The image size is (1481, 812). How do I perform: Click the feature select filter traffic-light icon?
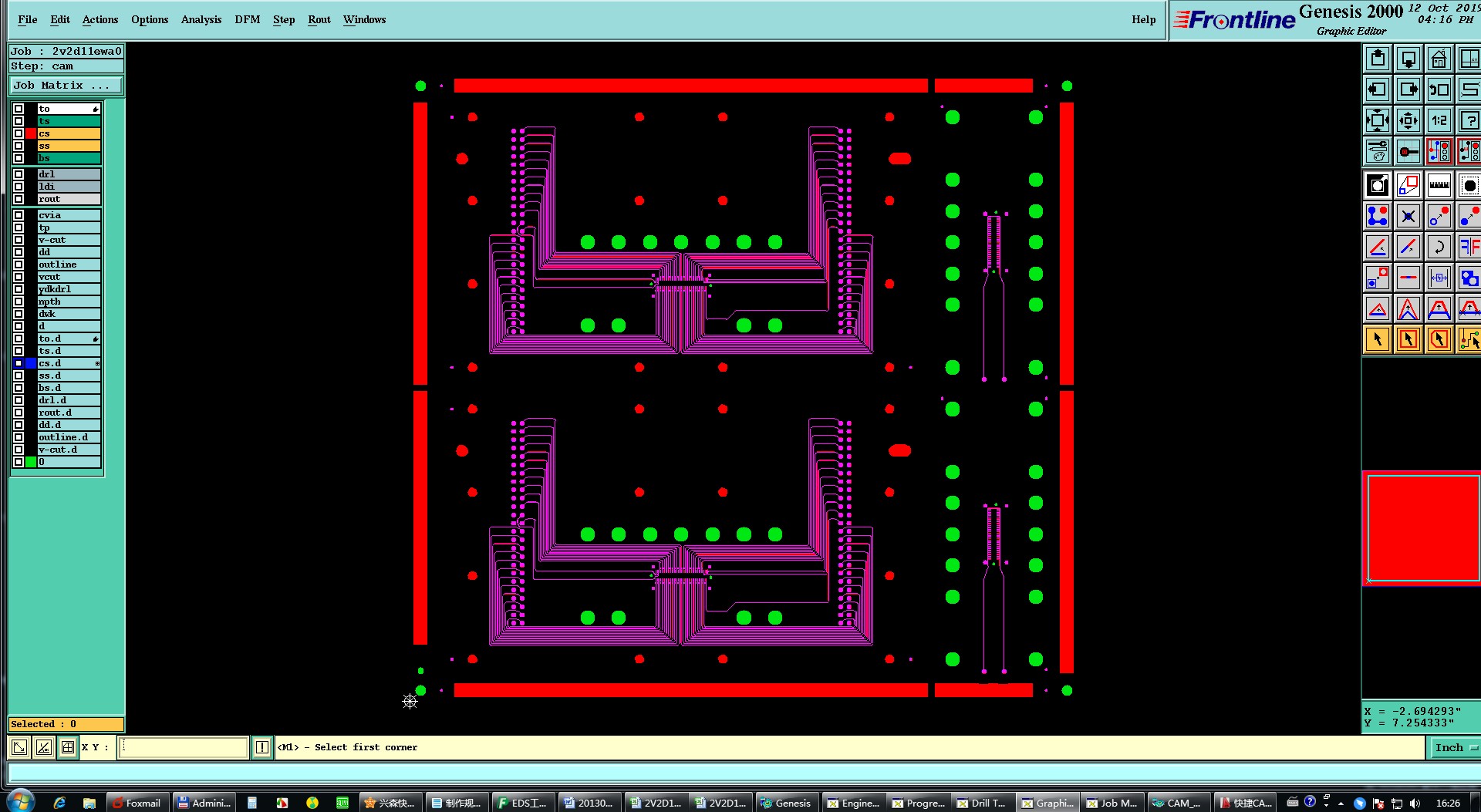point(1439,151)
